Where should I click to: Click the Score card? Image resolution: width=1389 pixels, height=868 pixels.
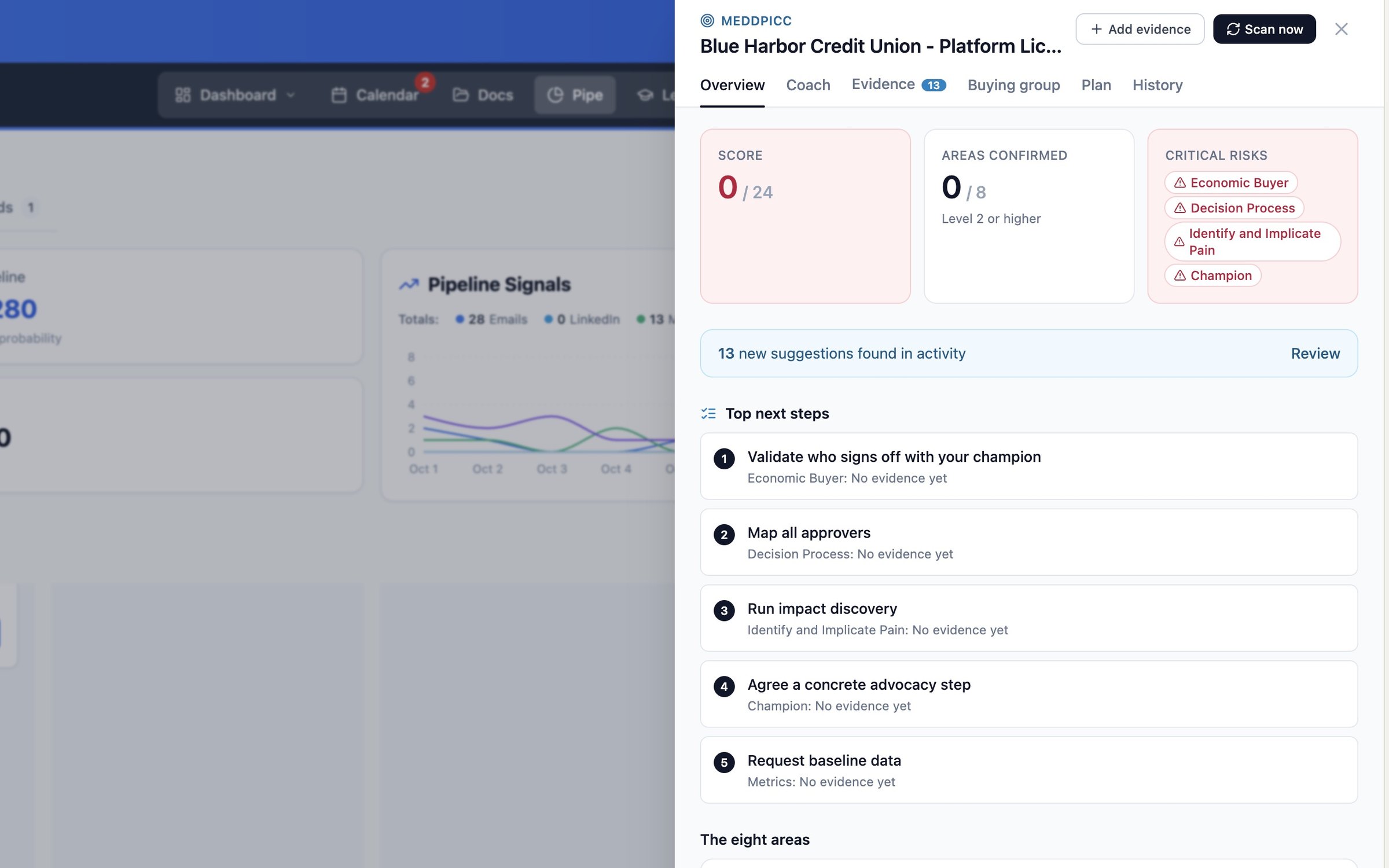click(x=805, y=216)
